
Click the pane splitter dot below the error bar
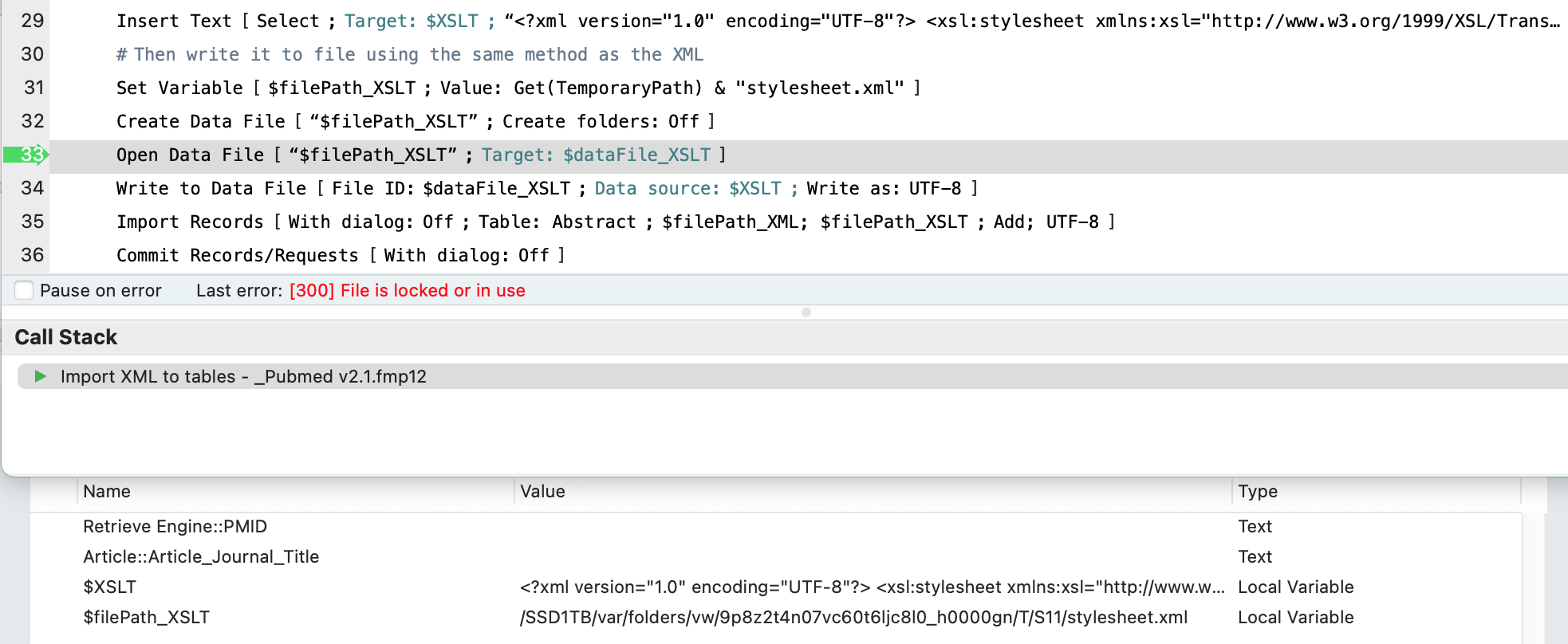click(806, 312)
